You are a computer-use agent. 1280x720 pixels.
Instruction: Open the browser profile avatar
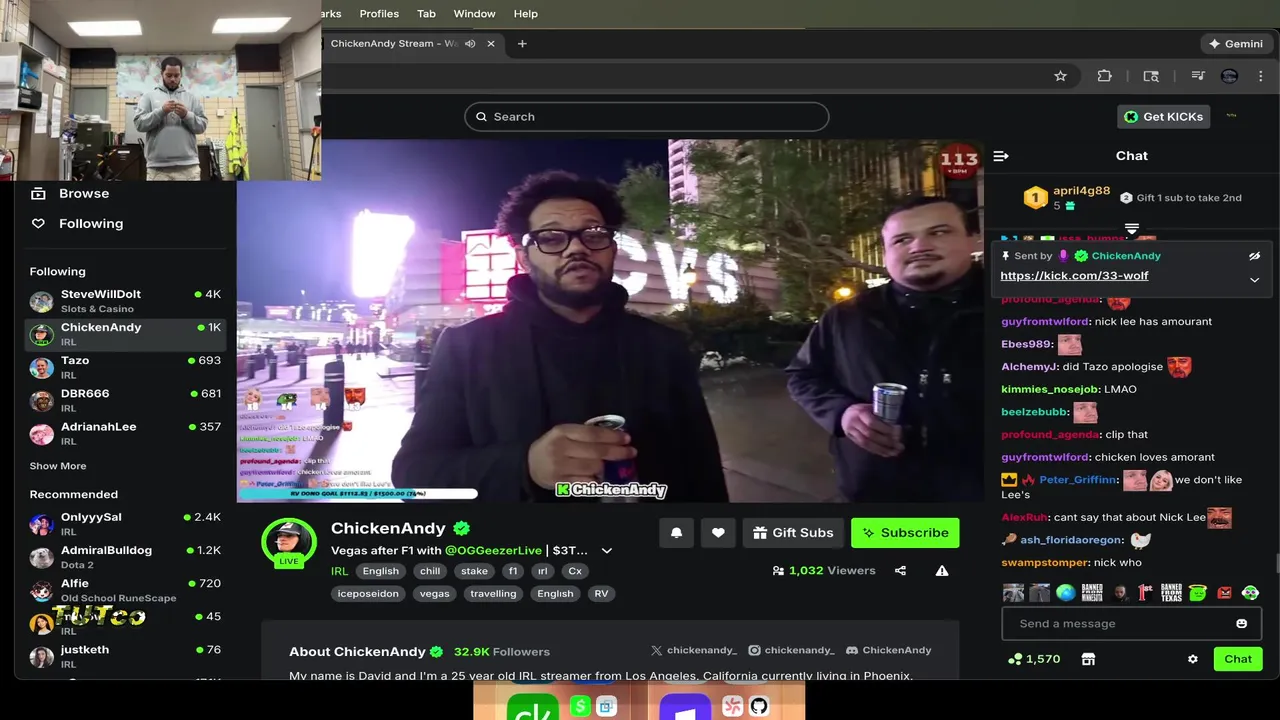[x=1230, y=76]
